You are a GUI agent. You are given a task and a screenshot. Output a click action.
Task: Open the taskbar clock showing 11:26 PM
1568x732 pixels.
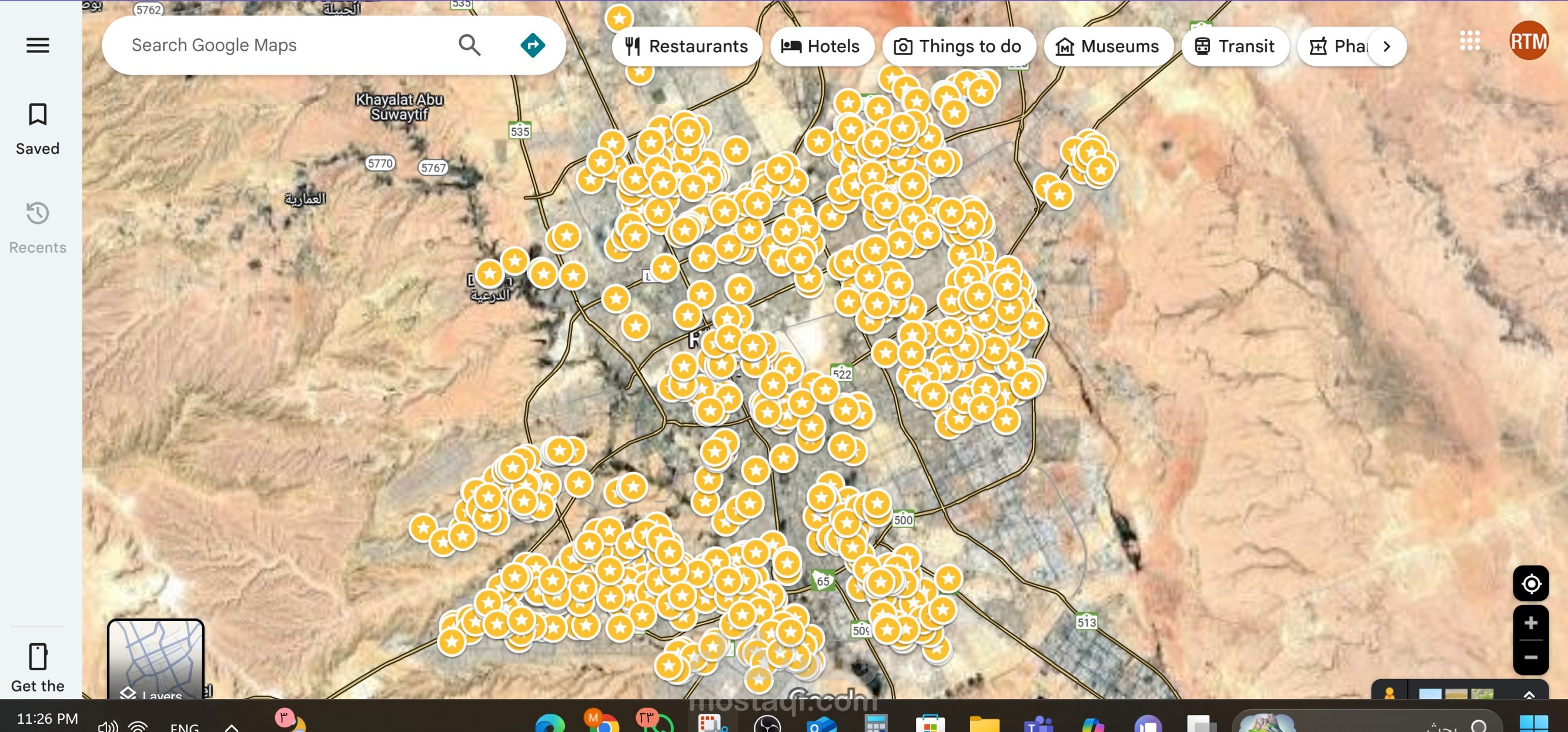pyautogui.click(x=48, y=718)
